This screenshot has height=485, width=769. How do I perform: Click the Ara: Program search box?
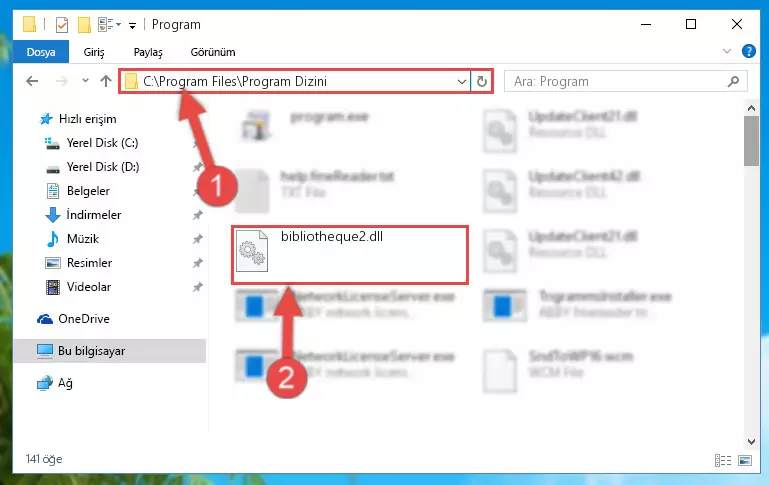[625, 81]
